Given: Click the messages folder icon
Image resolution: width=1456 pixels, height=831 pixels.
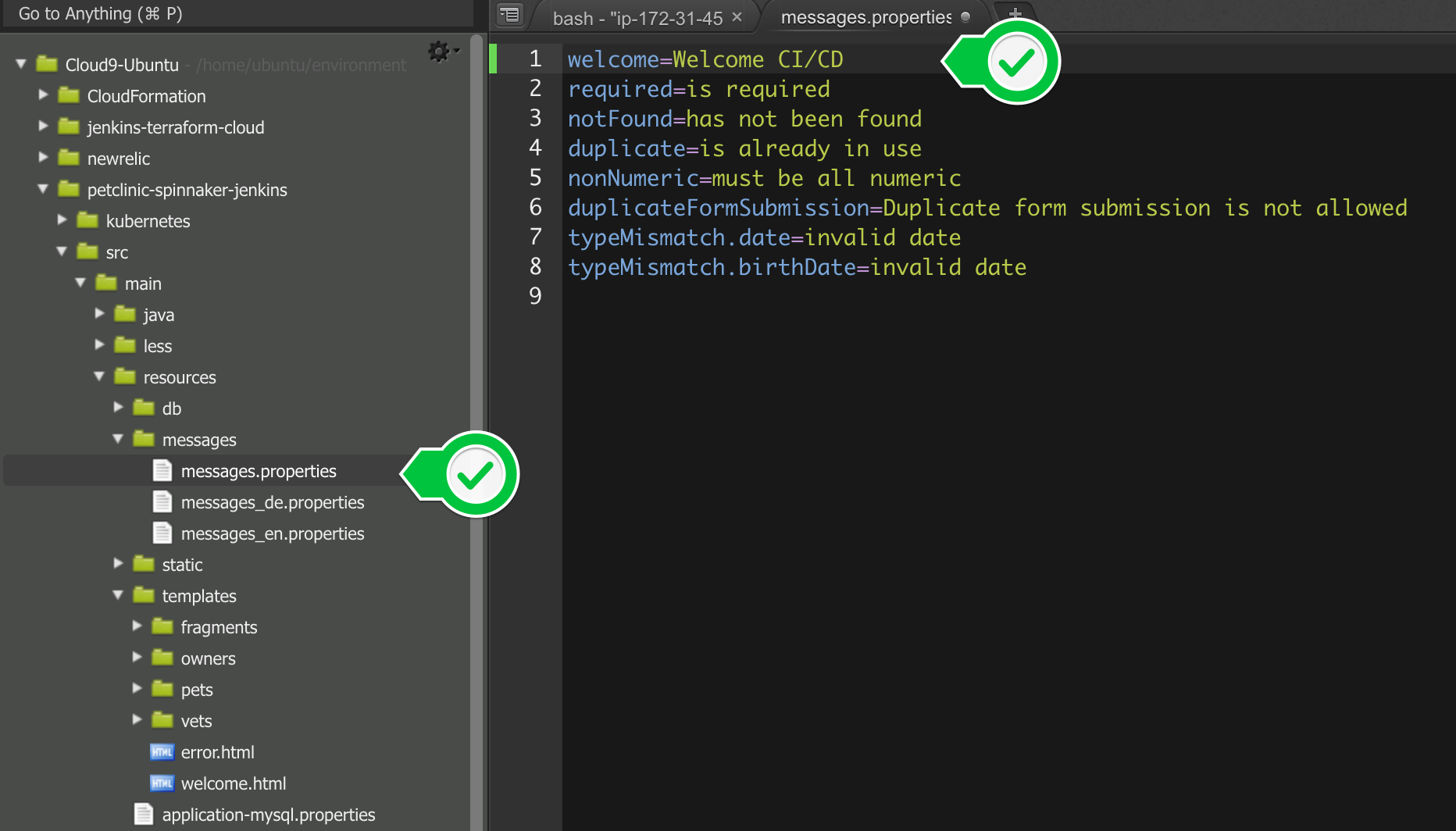Looking at the screenshot, I should [x=144, y=439].
